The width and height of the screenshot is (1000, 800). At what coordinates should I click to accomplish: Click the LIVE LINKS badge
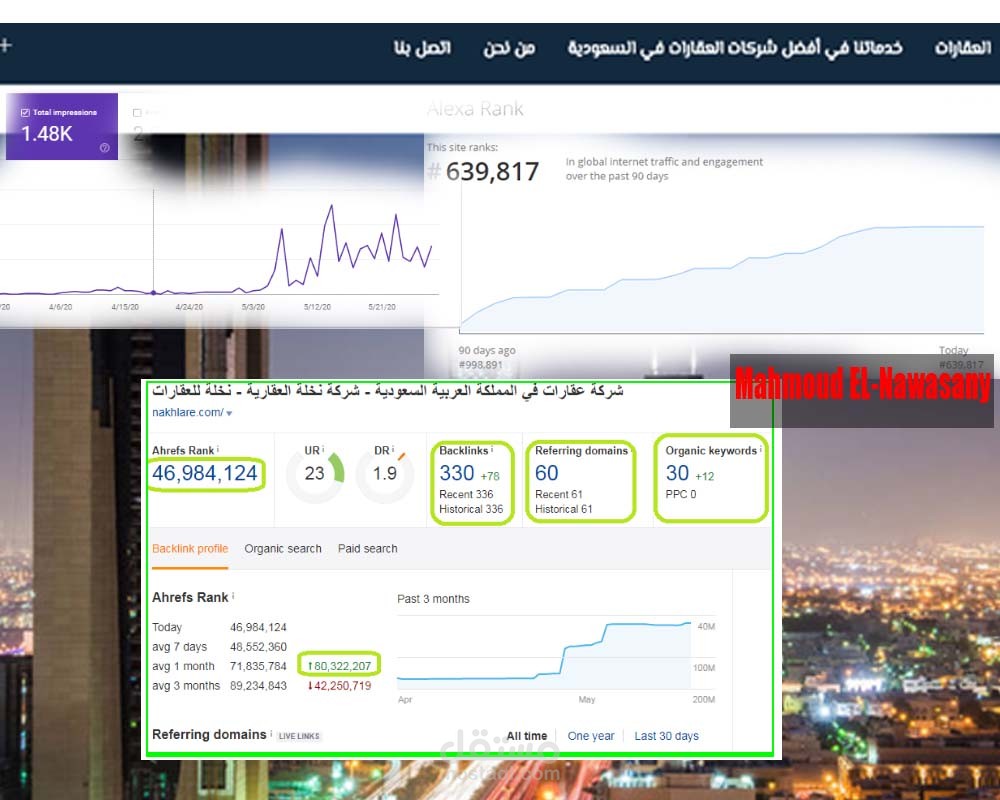299,736
